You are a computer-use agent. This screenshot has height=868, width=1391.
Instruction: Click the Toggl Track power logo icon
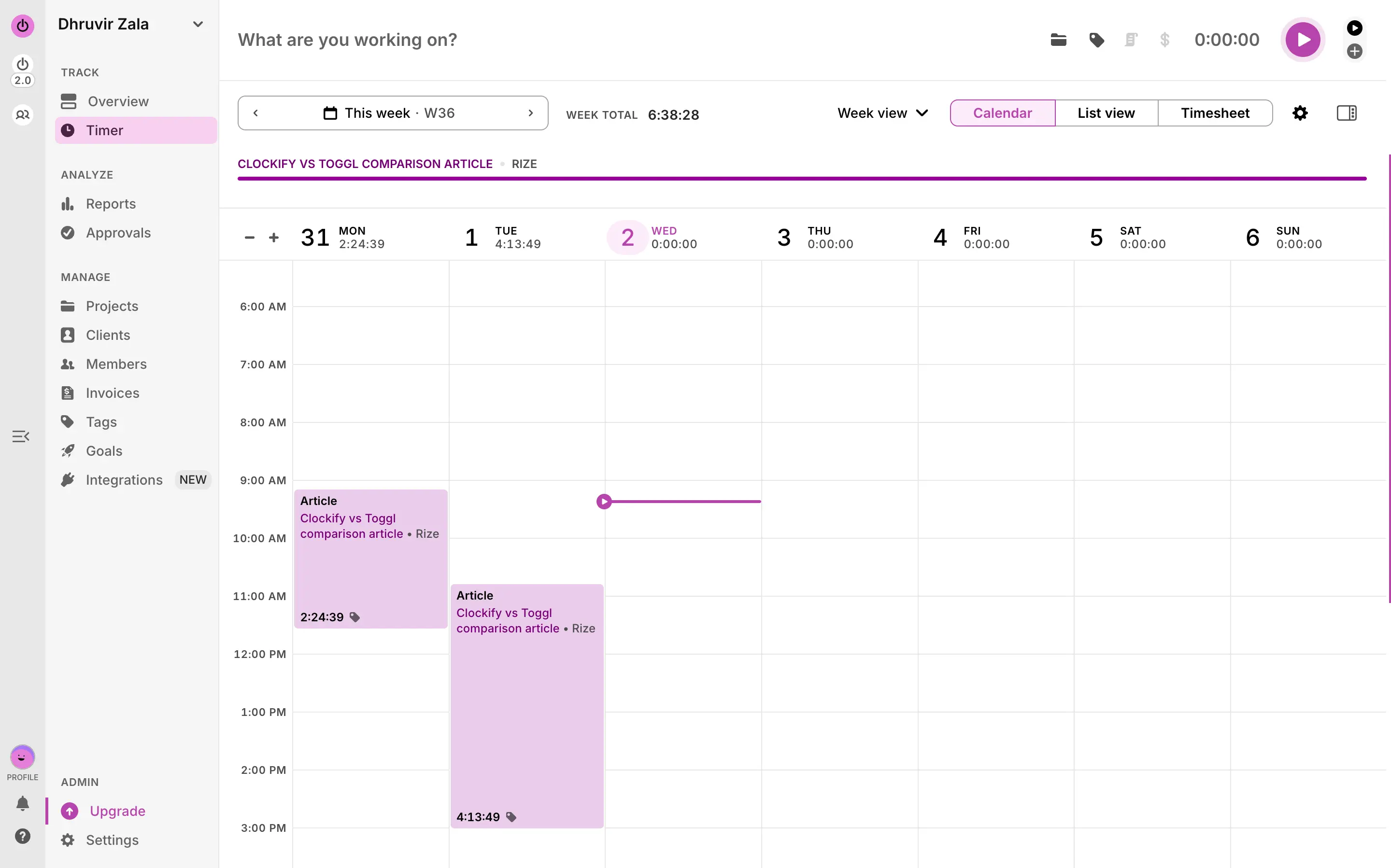pos(22,26)
